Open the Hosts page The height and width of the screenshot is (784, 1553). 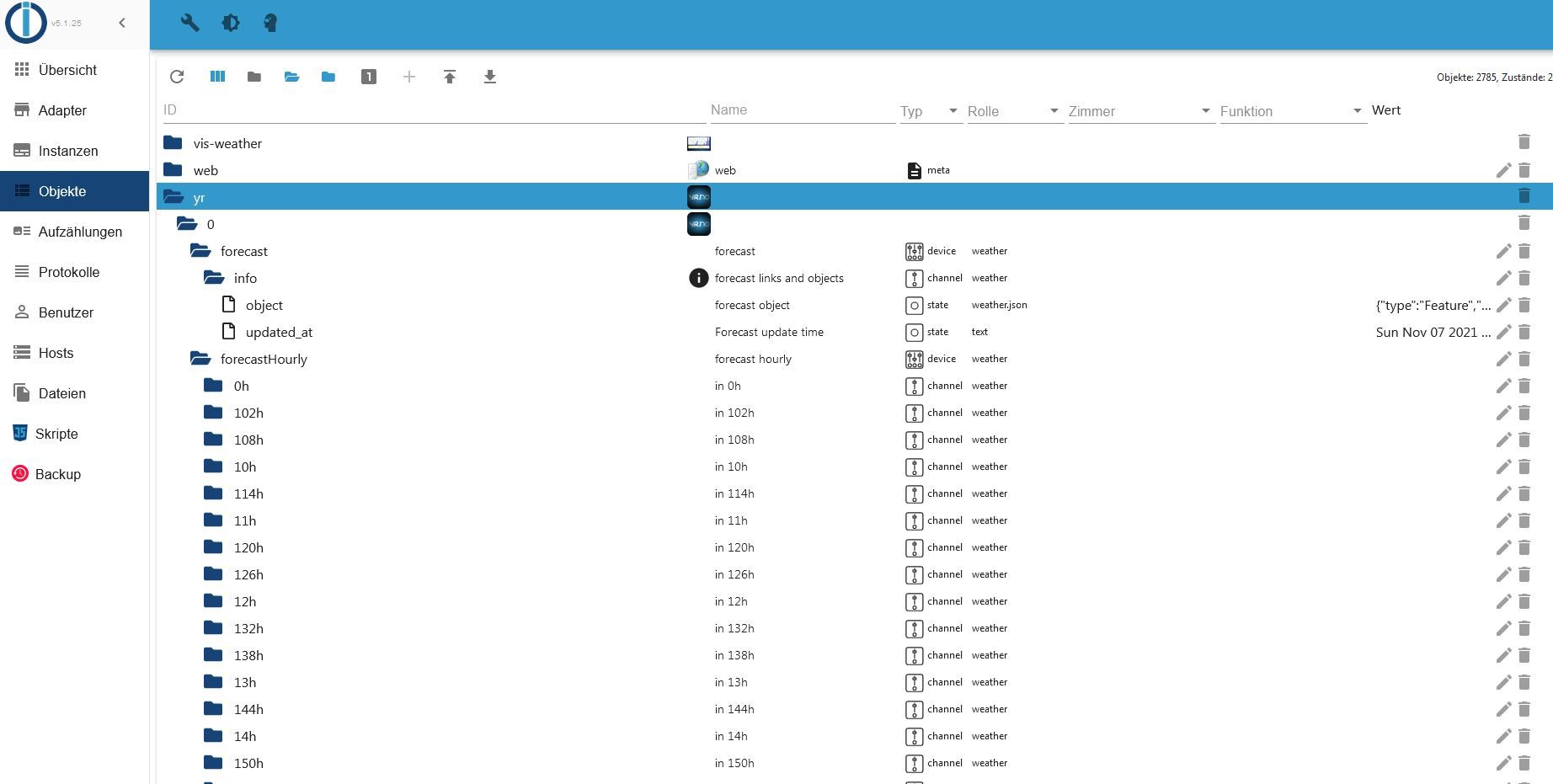pyautogui.click(x=74, y=353)
